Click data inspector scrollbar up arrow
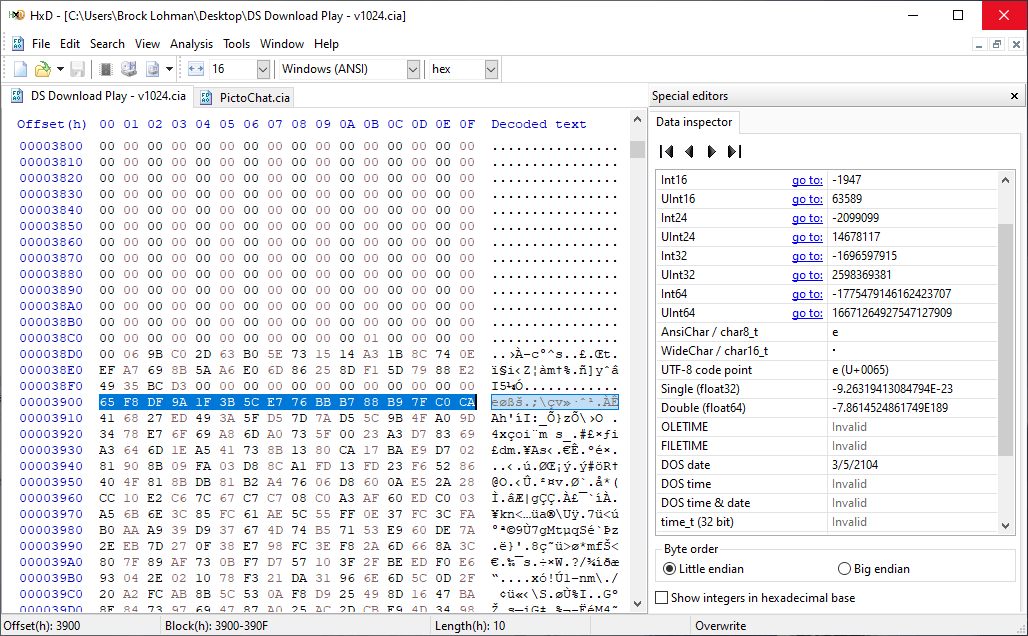The width and height of the screenshot is (1028, 636). click(1006, 179)
